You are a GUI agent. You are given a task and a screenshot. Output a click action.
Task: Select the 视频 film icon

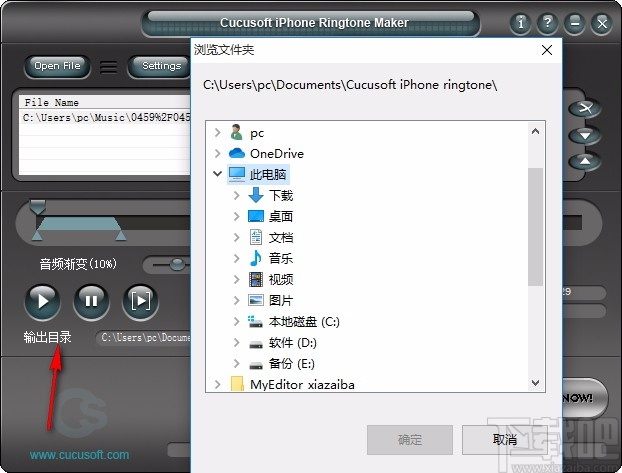pos(256,279)
